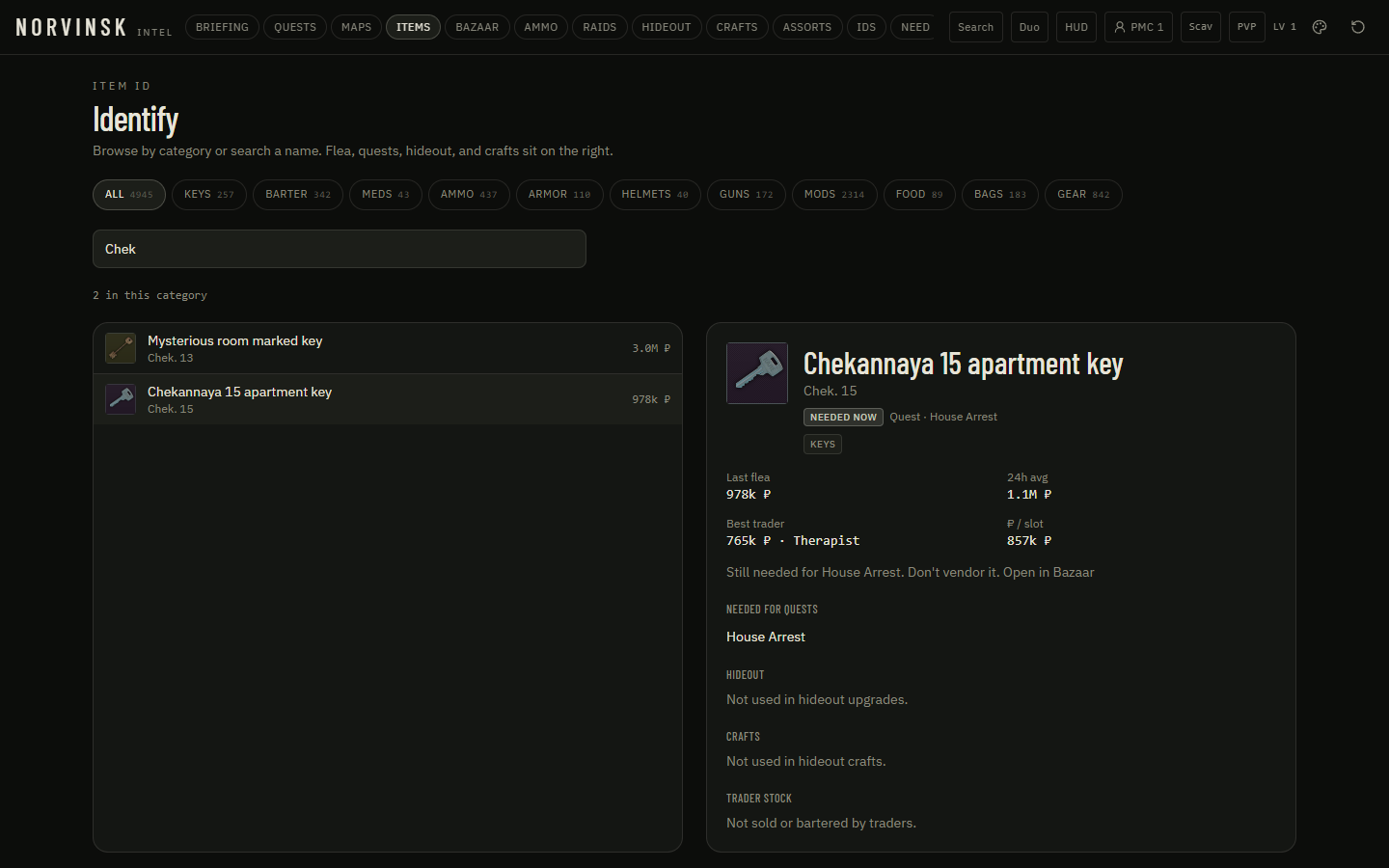This screenshot has height=868, width=1389.
Task: Filter by Armor category
Action: point(559,195)
